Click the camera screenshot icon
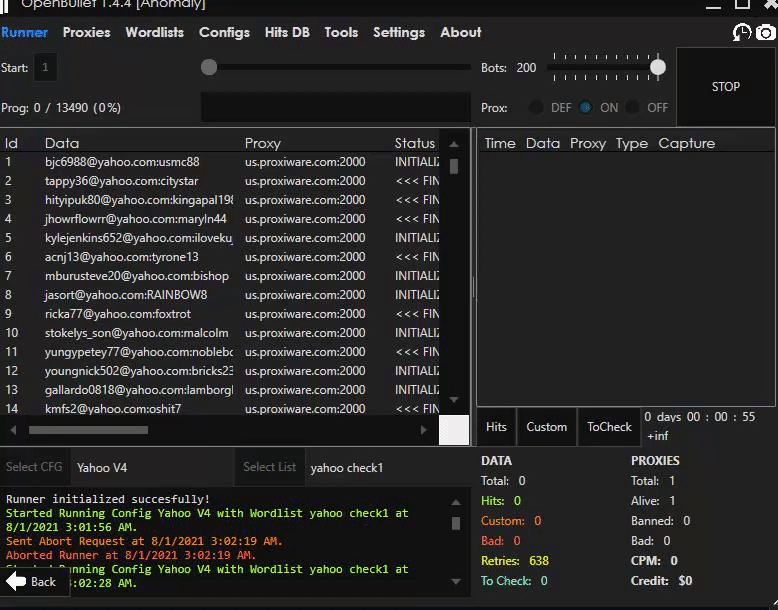Viewport: 778px width, 610px height. [766, 33]
